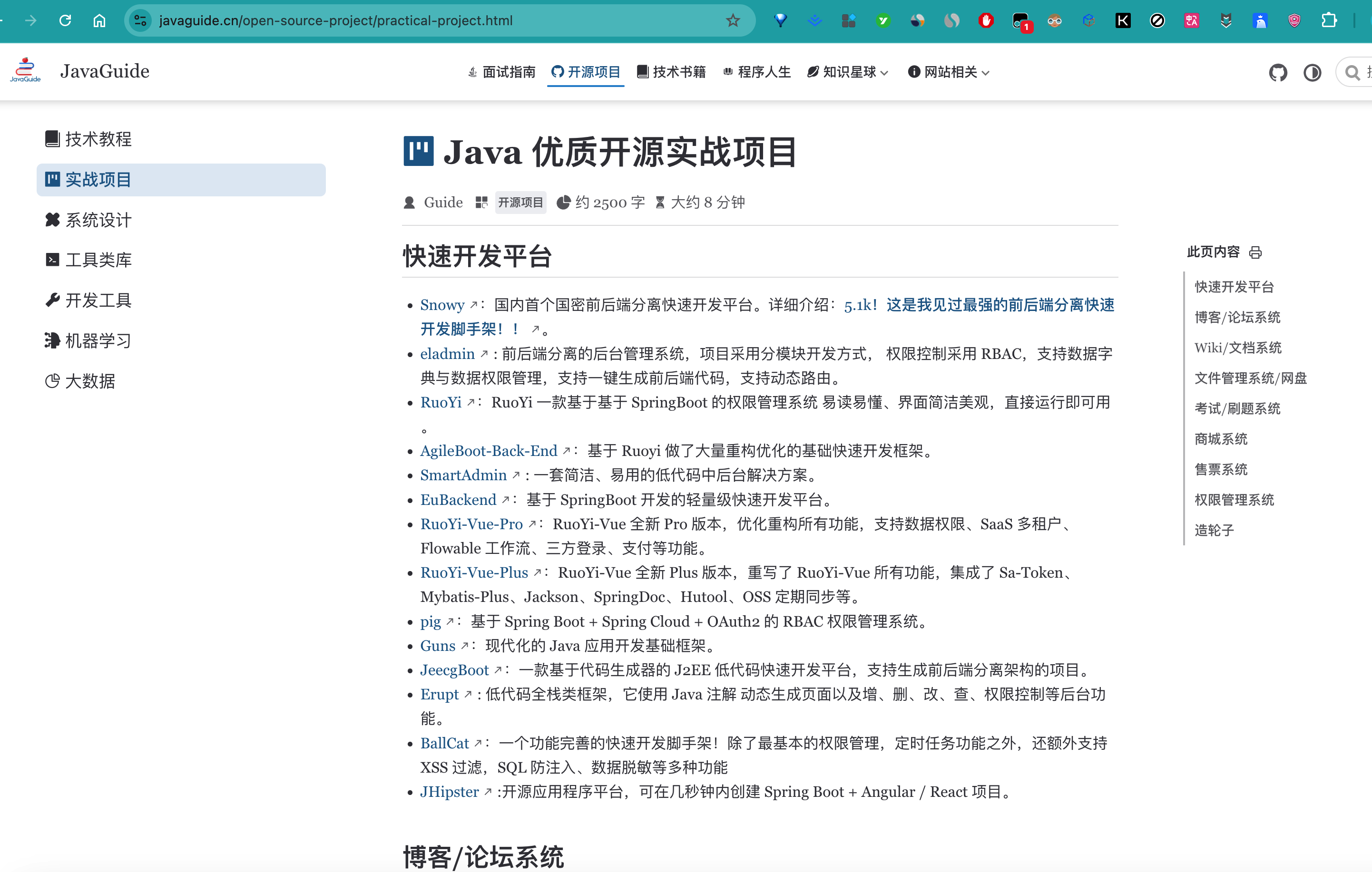Jump to 博客/论坛系统 in page outline

(x=1237, y=317)
